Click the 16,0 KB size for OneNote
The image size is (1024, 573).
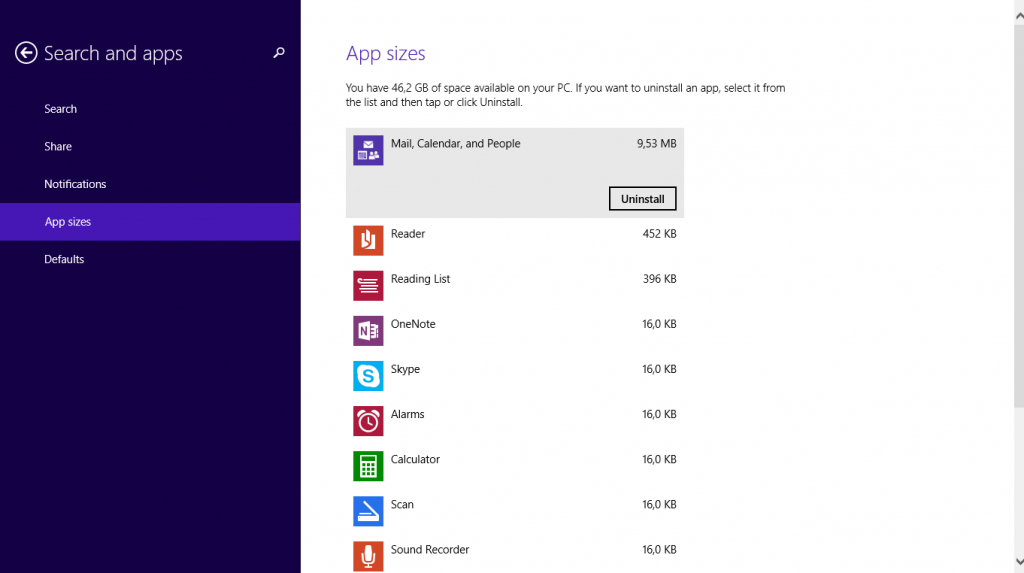coord(659,324)
